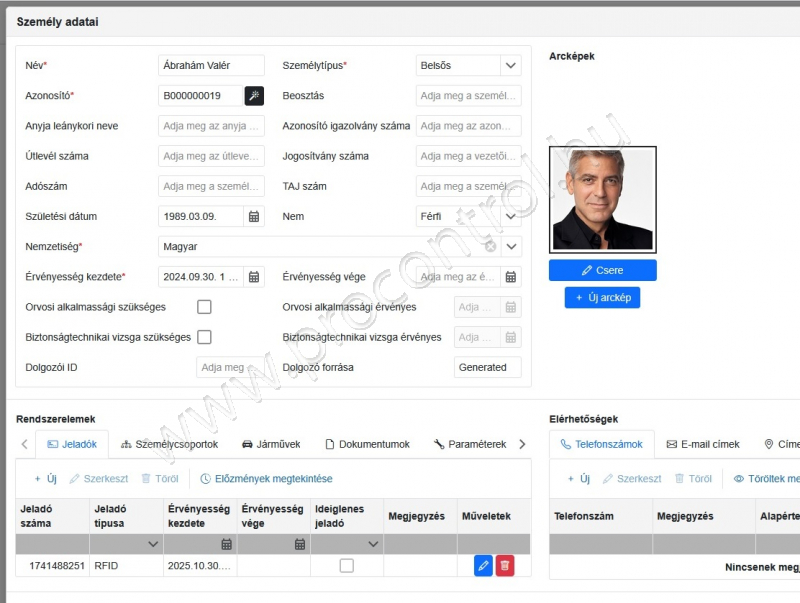The width and height of the screenshot is (800, 603).
Task: Check Orvosi alkalmassági szükséges checkbox
Action: click(204, 307)
